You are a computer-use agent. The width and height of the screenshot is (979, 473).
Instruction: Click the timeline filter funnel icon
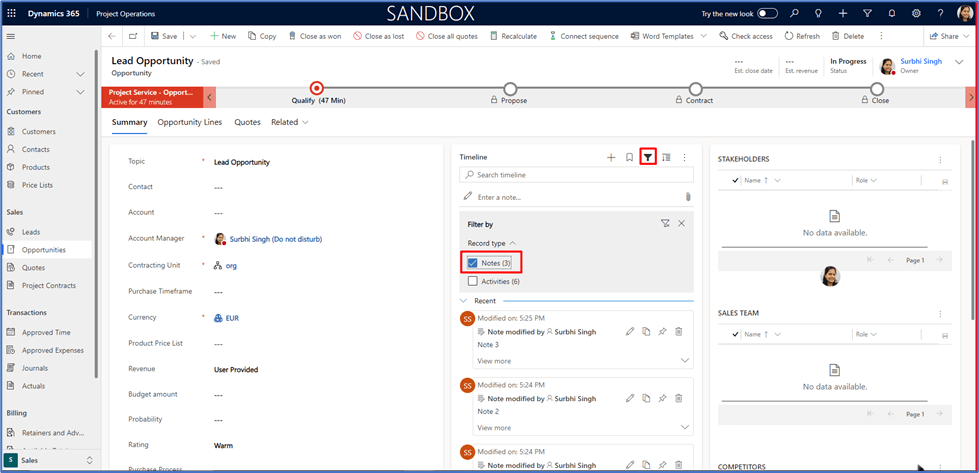click(648, 157)
